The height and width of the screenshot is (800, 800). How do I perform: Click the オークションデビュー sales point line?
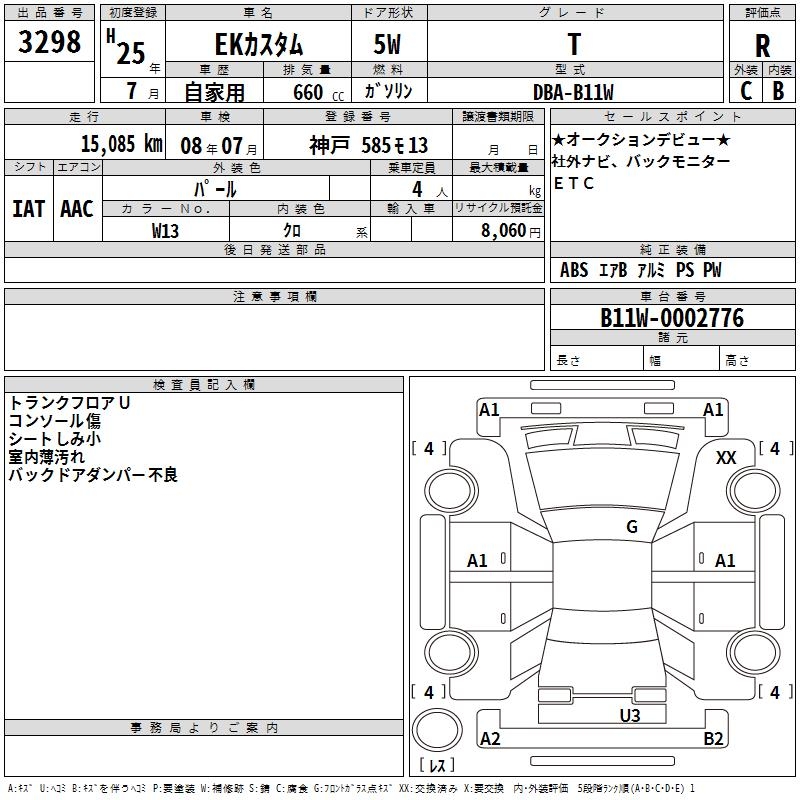[641, 139]
